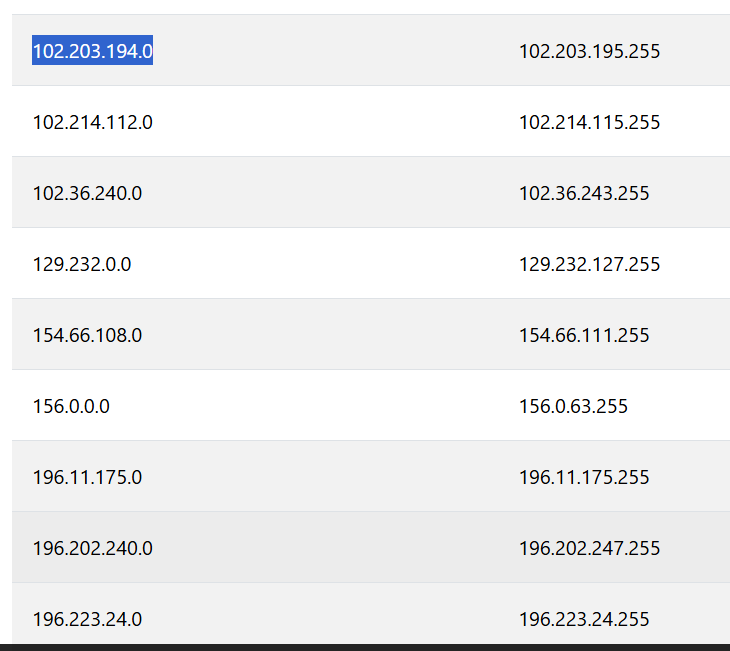Click the 196.223.24.0 start address

[87, 619]
